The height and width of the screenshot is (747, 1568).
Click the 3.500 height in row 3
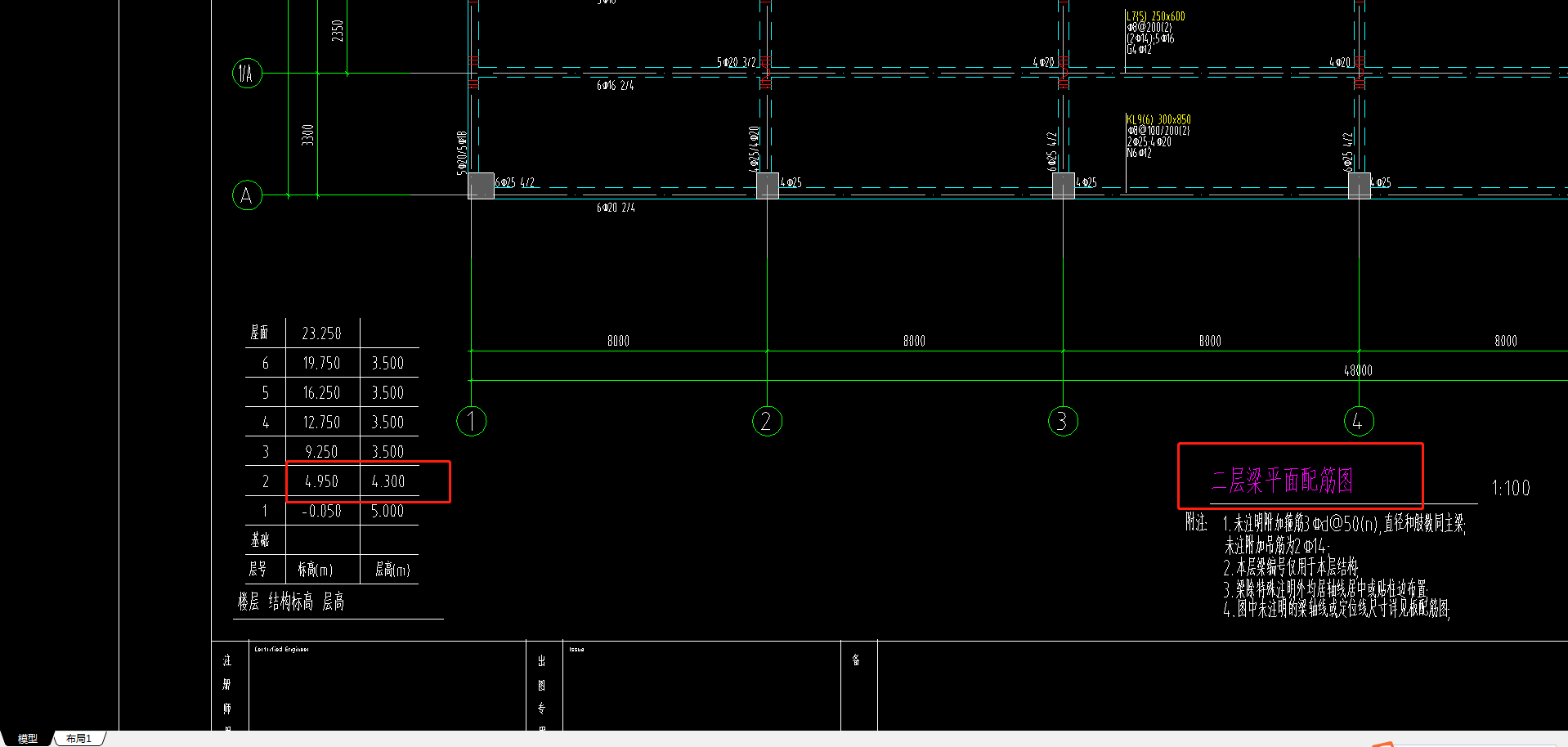pos(388,452)
